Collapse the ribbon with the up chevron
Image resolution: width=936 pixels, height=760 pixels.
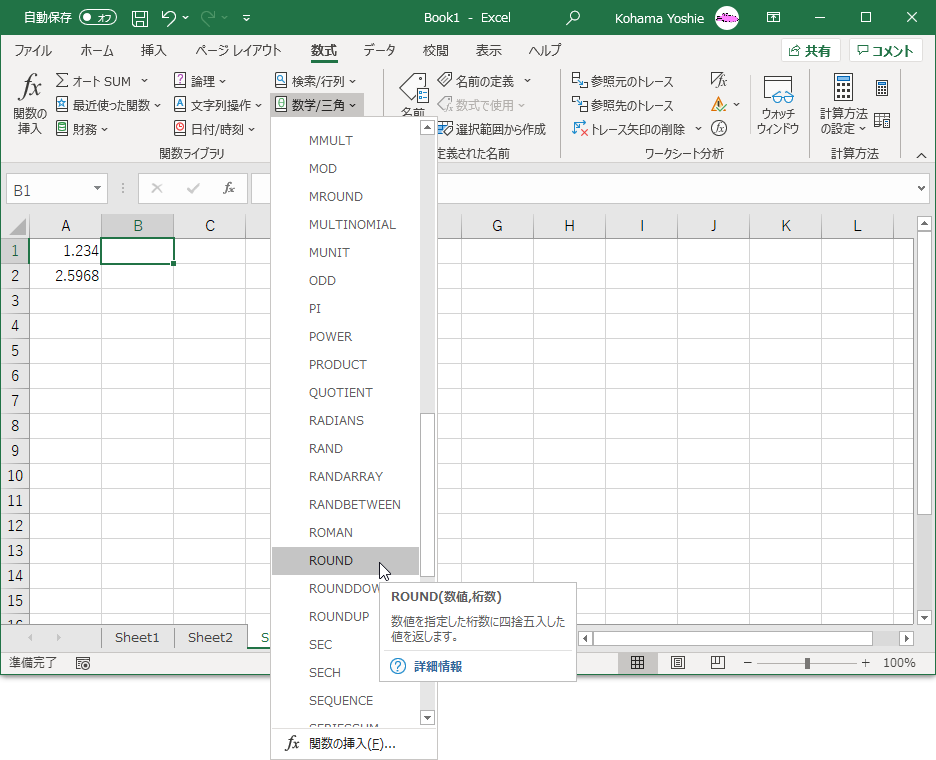(x=922, y=156)
